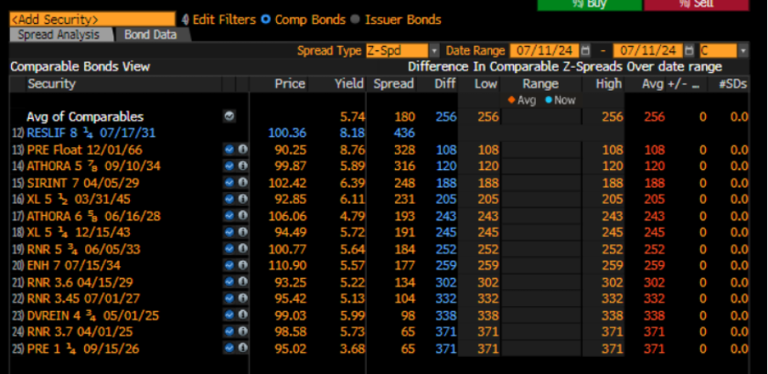This screenshot has height=374, width=768.
Task: Switch to the Spread Analysis tab
Action: click(x=59, y=35)
